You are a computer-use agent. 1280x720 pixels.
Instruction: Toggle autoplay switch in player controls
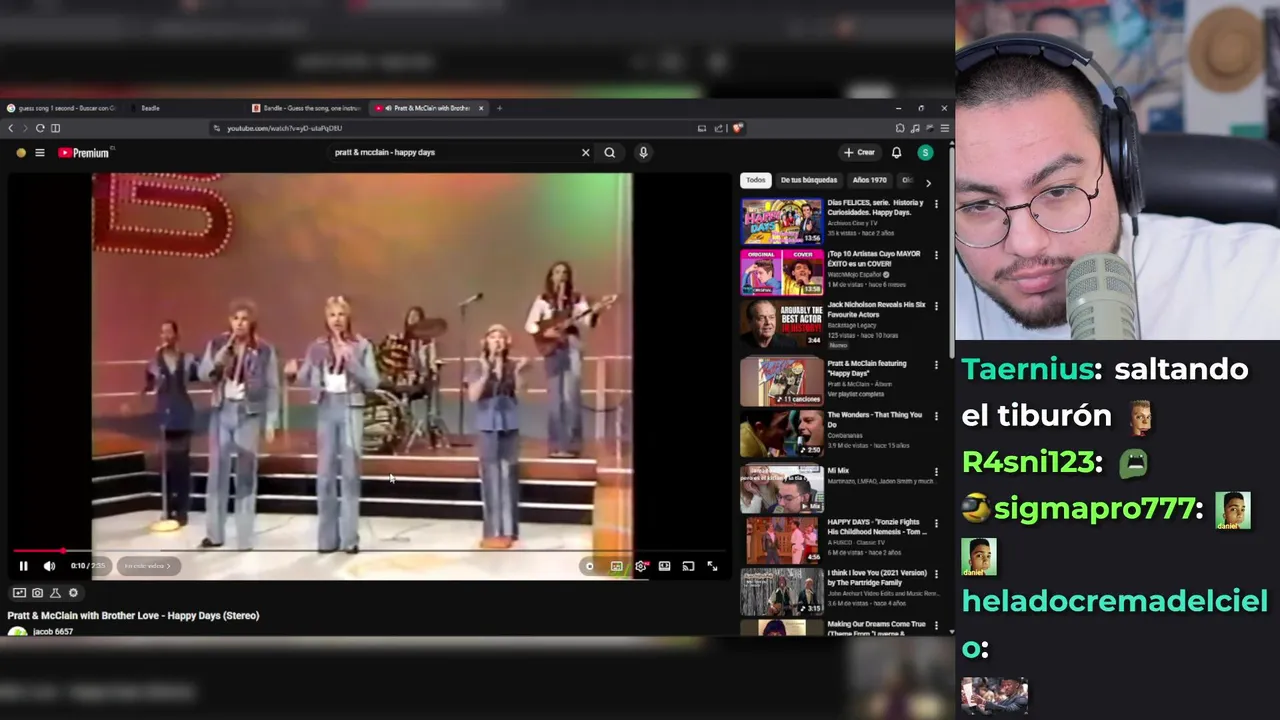(x=589, y=566)
